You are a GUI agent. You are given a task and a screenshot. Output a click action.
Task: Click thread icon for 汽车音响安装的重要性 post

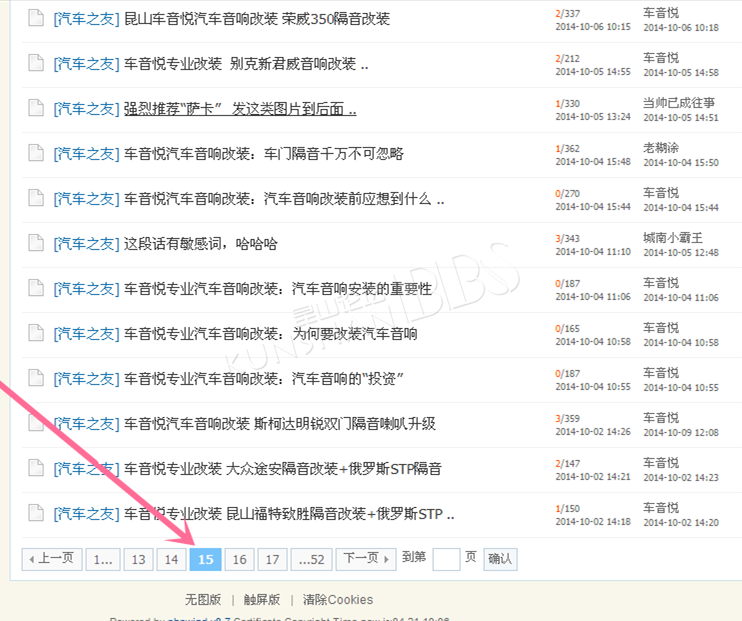pos(35,288)
